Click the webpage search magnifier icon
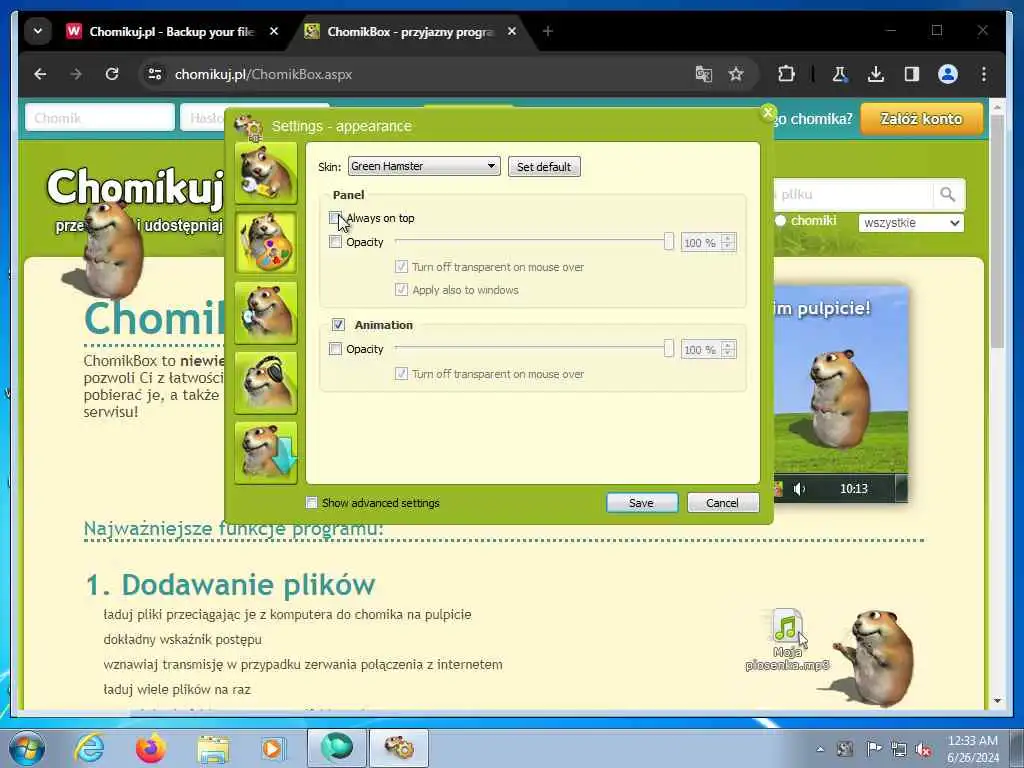Screen dimensions: 1024x768 948,195
